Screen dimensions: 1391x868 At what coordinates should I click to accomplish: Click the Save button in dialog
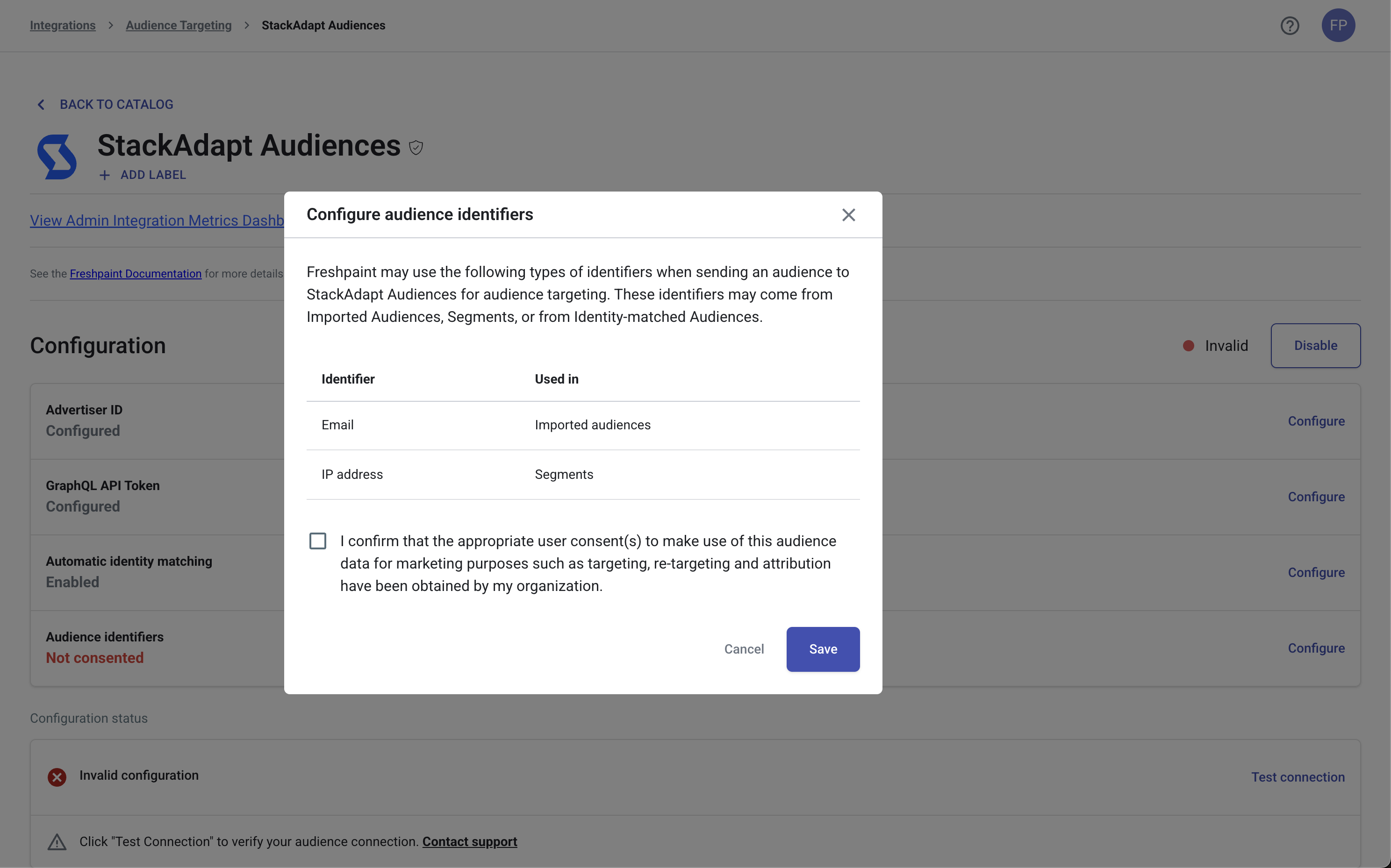click(x=823, y=649)
